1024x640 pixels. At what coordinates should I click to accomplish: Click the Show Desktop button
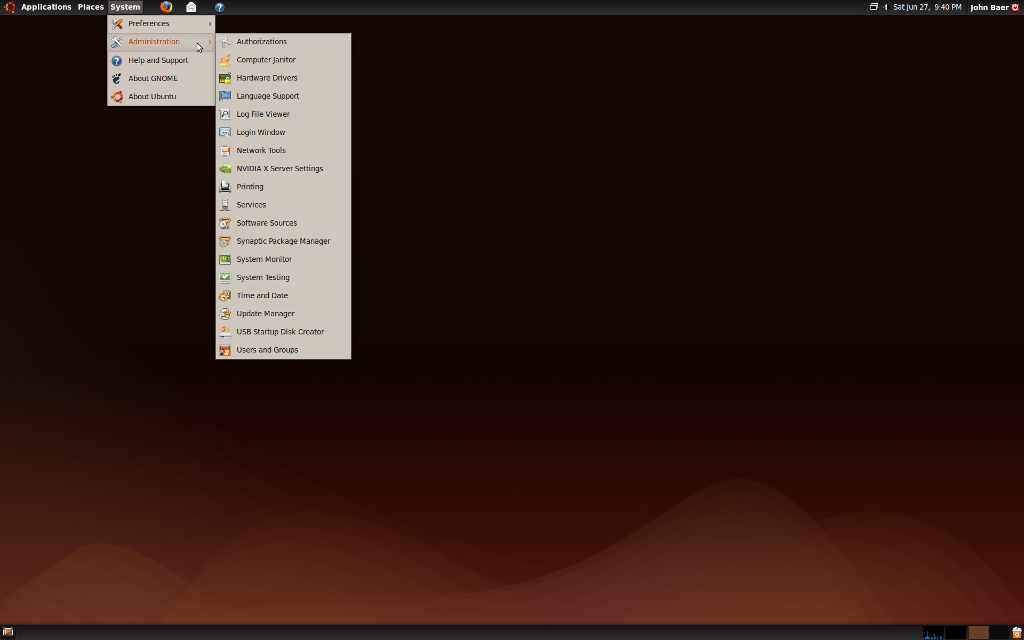pos(8,632)
